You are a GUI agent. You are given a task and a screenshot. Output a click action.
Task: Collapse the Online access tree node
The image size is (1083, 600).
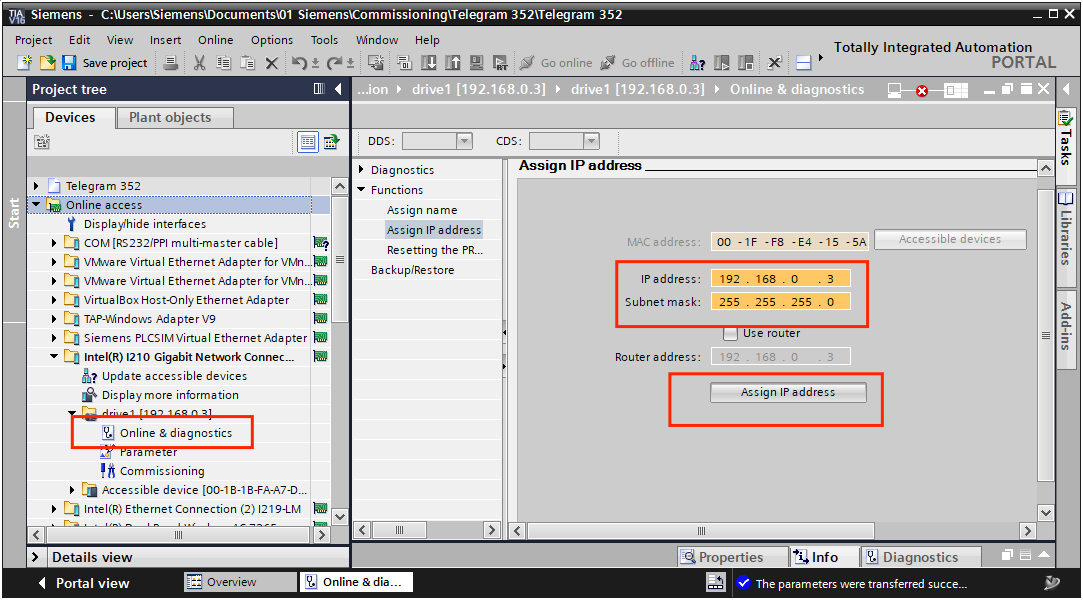point(37,205)
